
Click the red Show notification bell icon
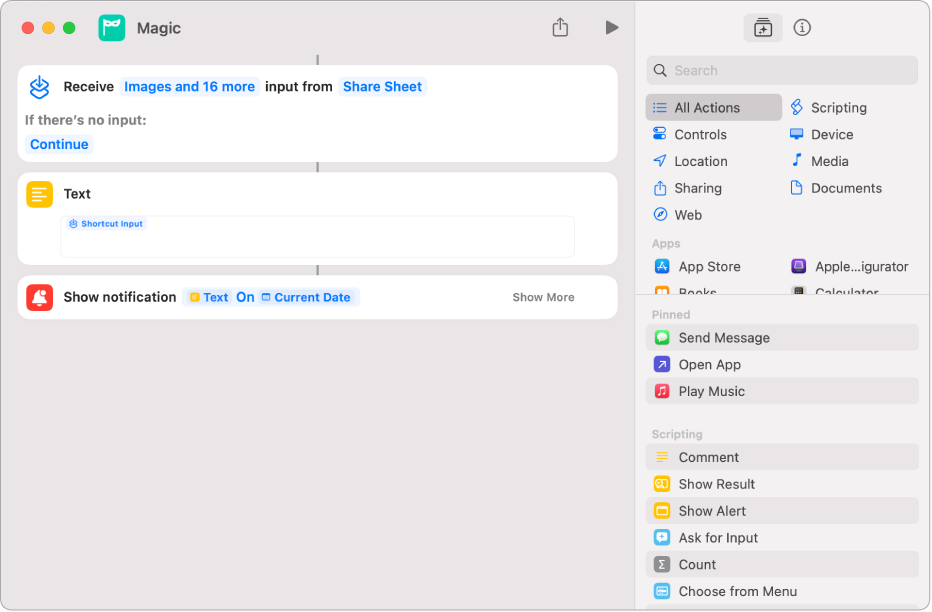click(39, 298)
